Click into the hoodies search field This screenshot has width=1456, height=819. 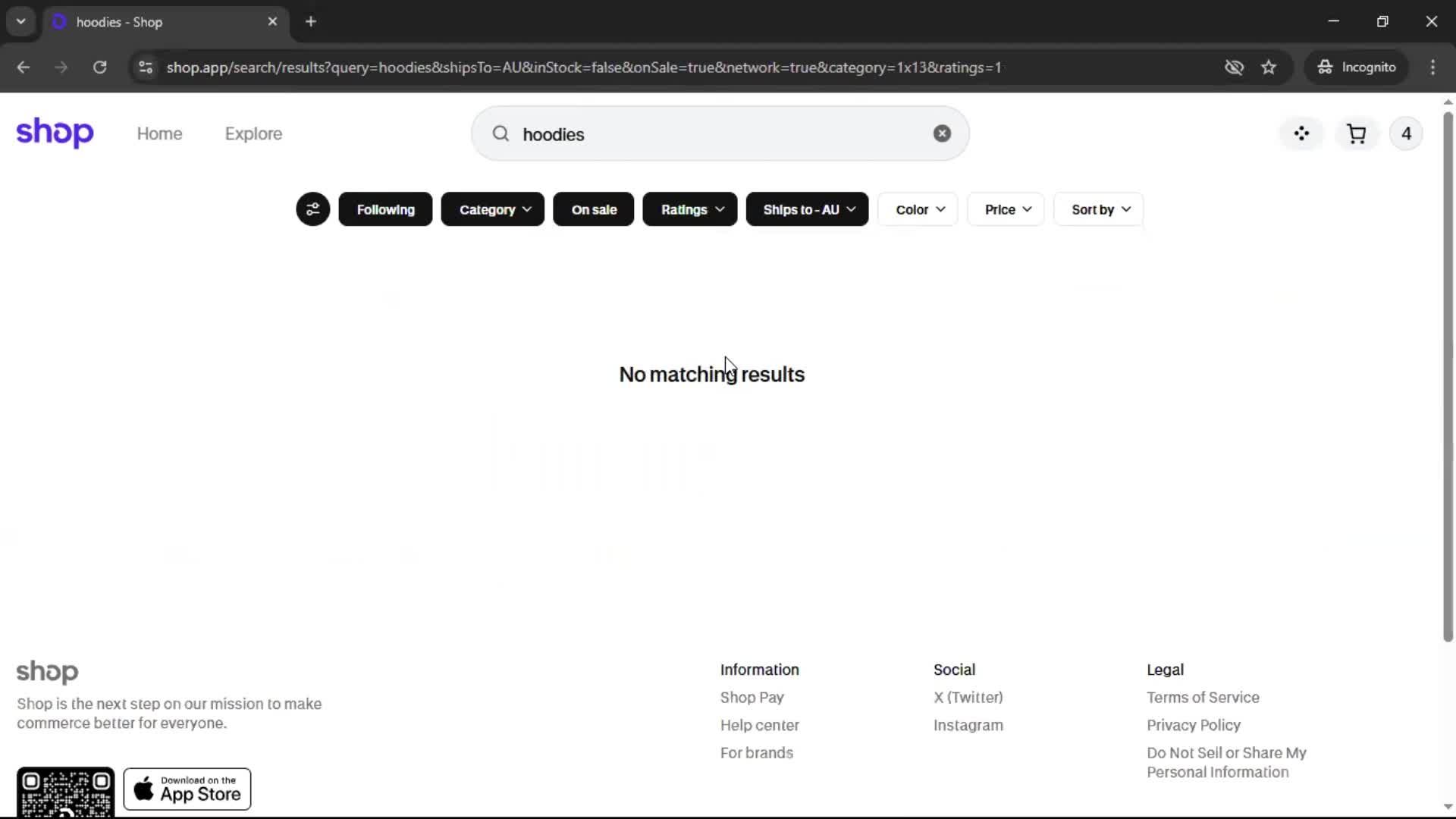713,134
